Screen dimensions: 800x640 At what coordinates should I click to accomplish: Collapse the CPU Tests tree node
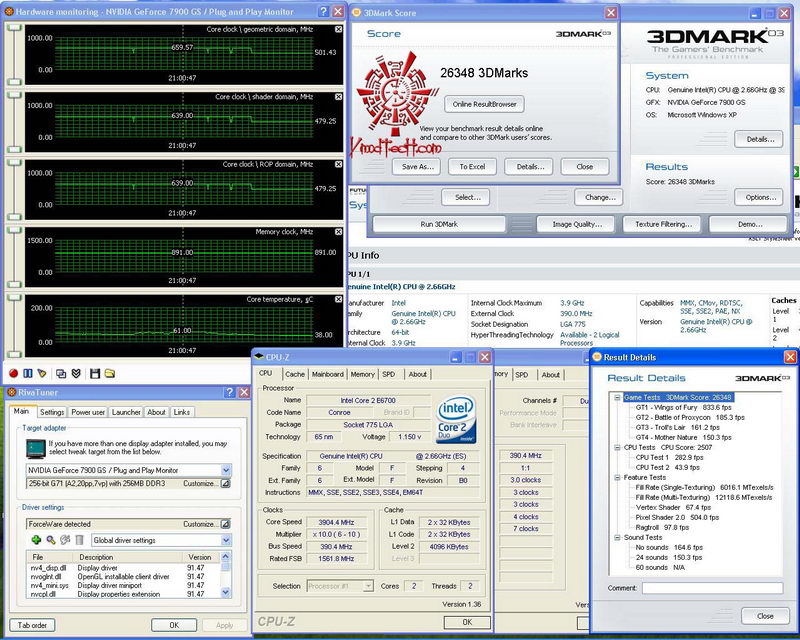click(x=617, y=447)
